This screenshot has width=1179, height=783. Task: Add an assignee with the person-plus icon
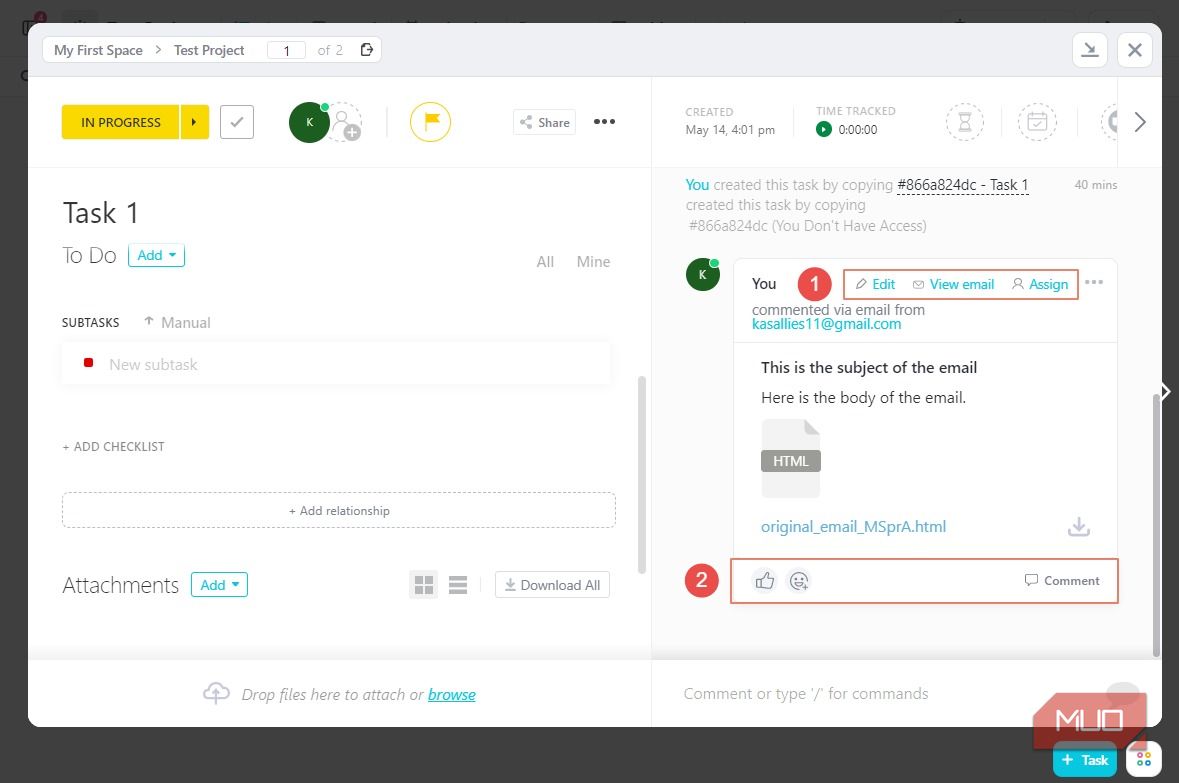[x=344, y=123]
